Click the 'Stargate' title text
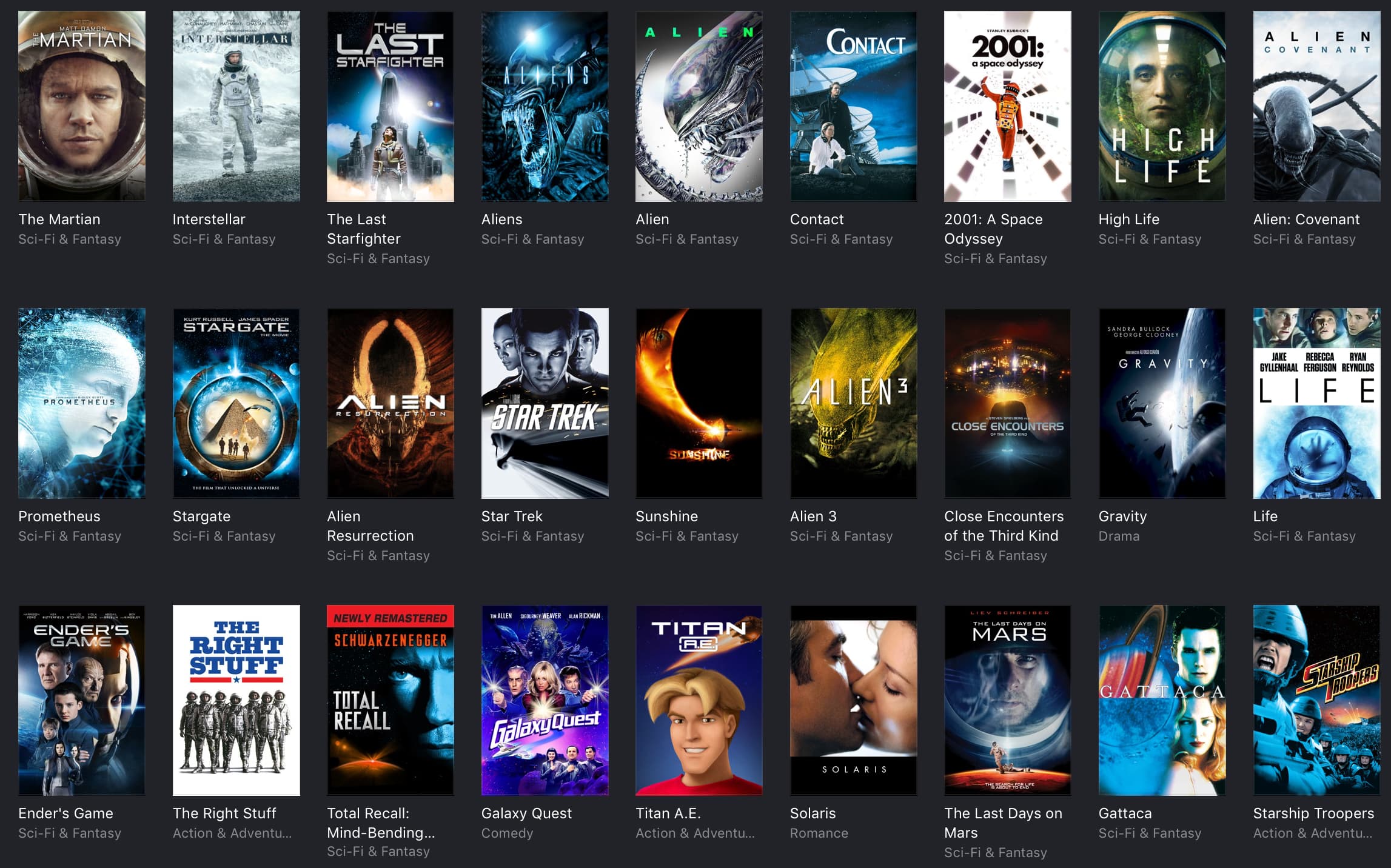This screenshot has width=1391, height=868. pyautogui.click(x=202, y=516)
